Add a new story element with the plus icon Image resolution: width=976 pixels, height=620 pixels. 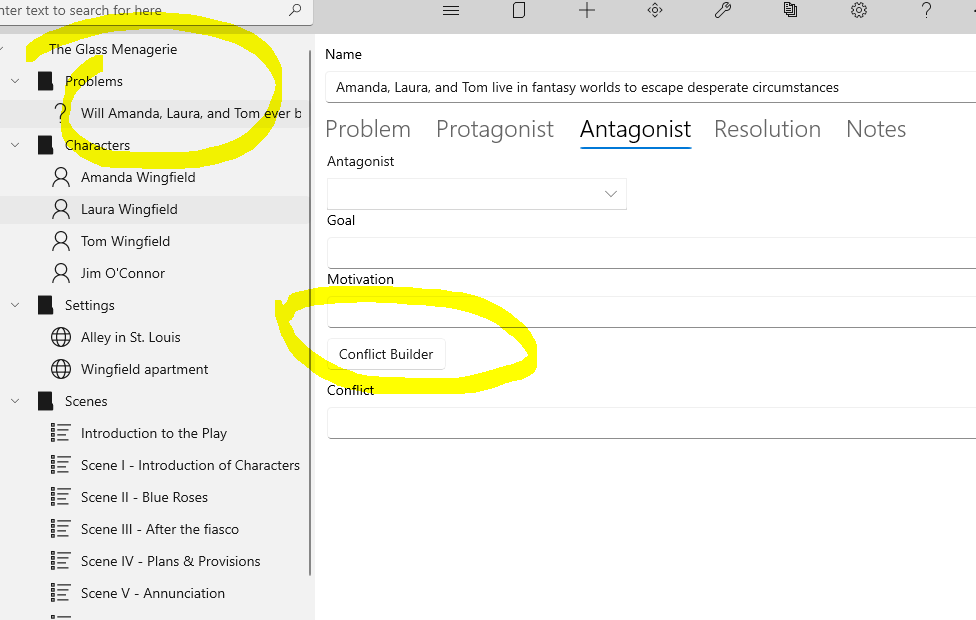coord(586,11)
